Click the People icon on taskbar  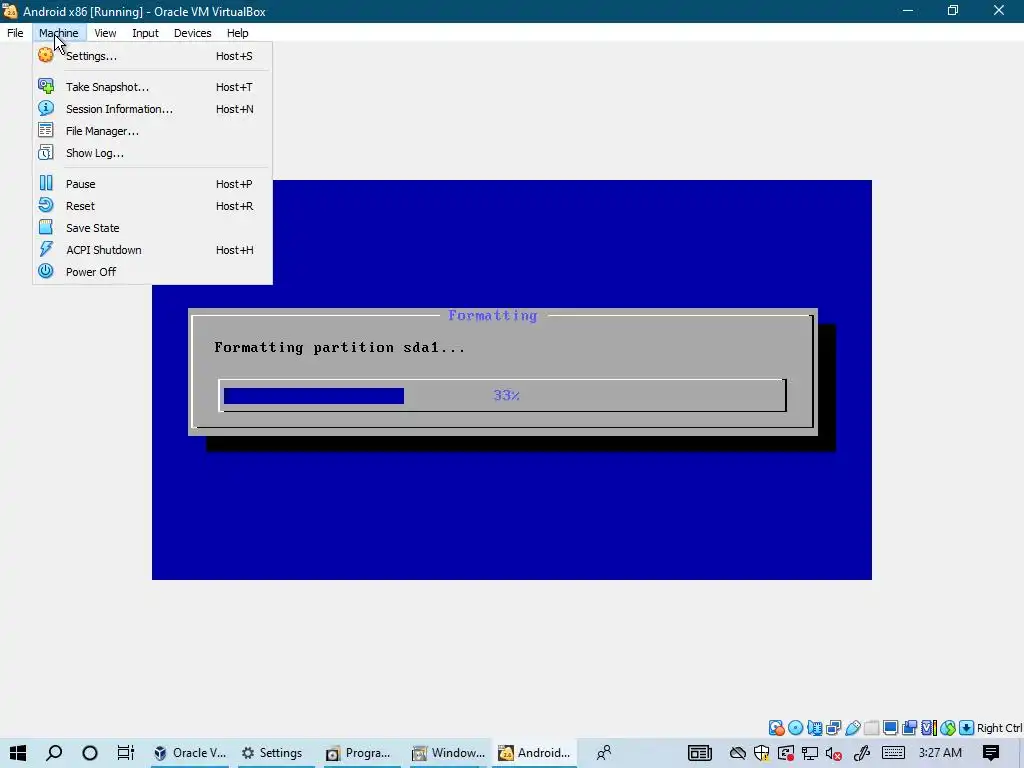[x=604, y=753]
